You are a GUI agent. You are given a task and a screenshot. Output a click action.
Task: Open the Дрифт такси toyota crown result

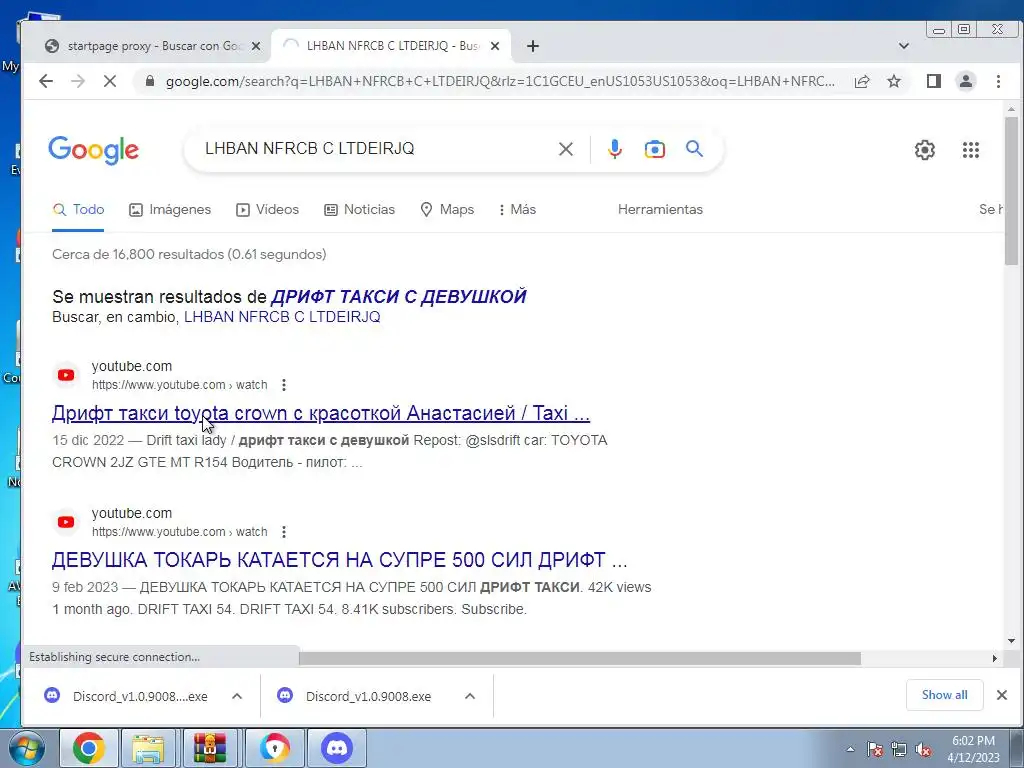click(321, 413)
